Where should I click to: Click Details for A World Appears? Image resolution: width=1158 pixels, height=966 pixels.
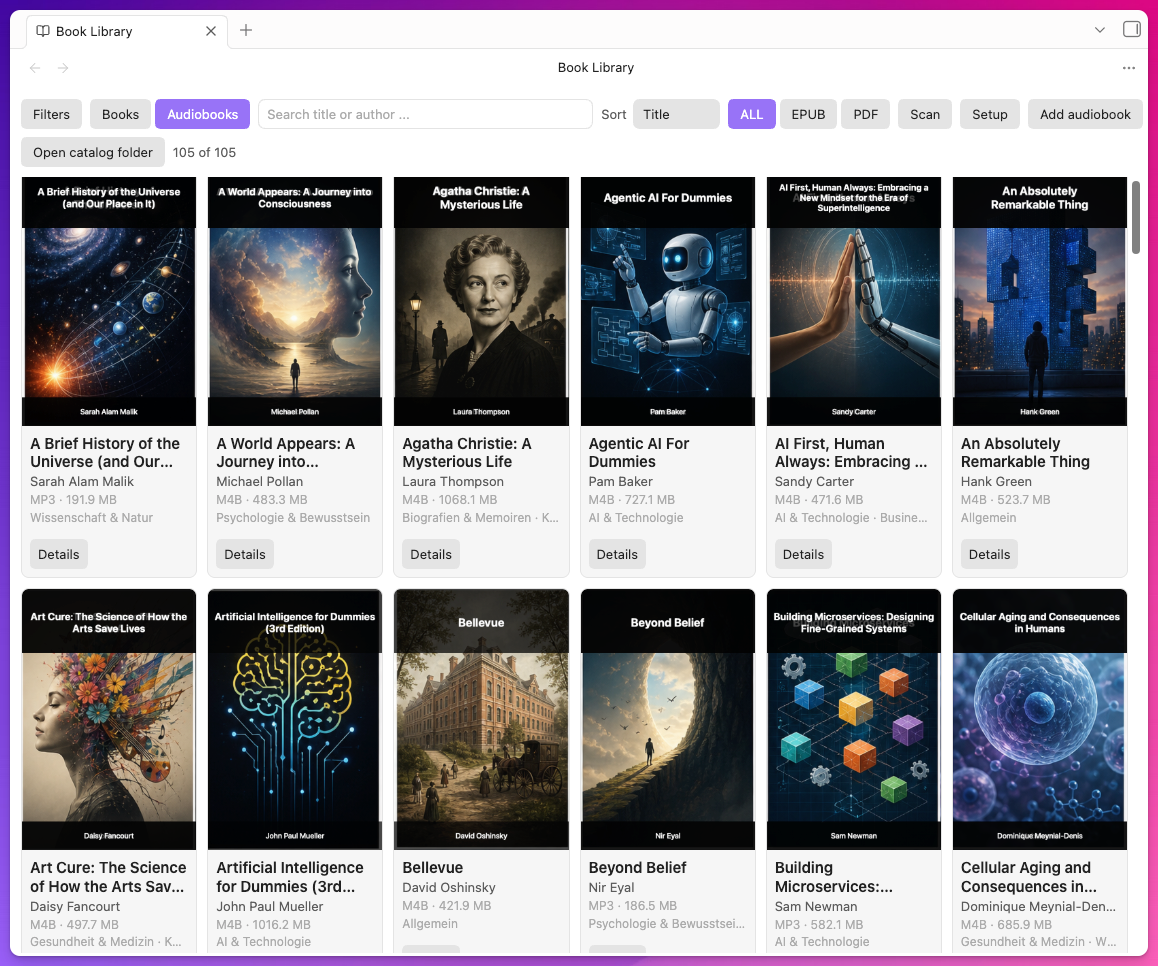pos(244,554)
